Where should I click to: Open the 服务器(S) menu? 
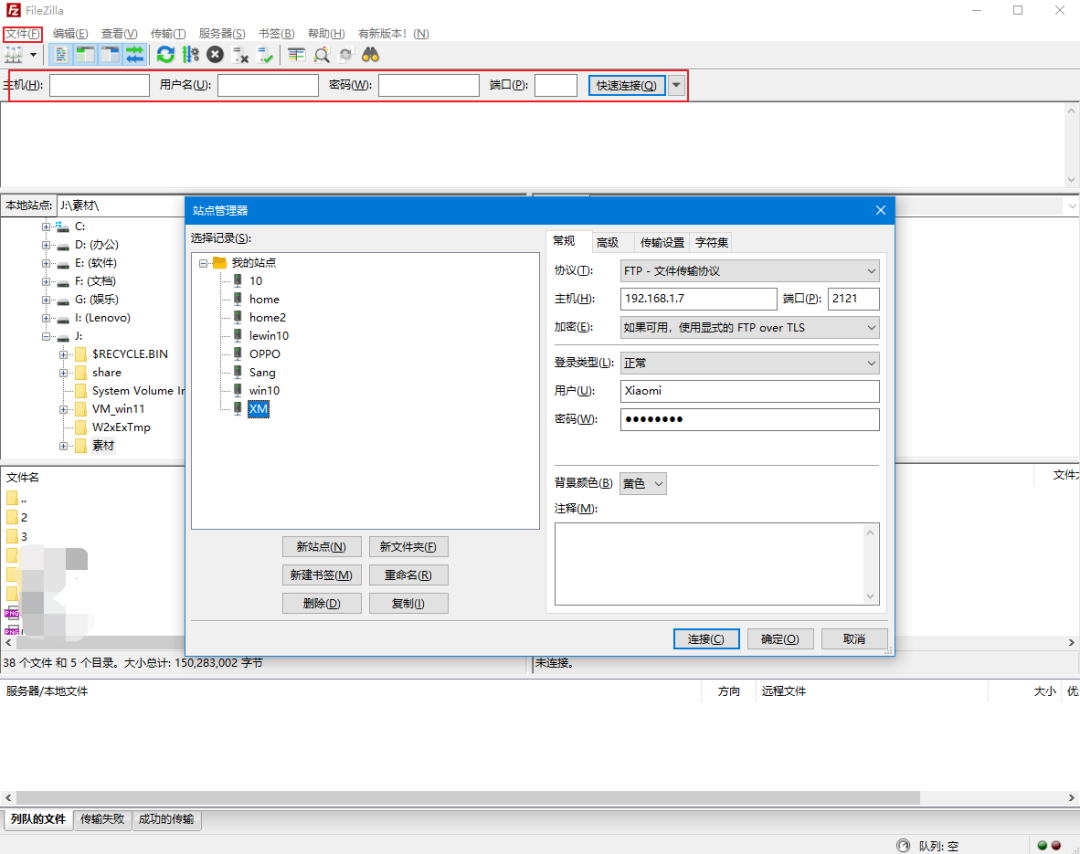pyautogui.click(x=222, y=34)
